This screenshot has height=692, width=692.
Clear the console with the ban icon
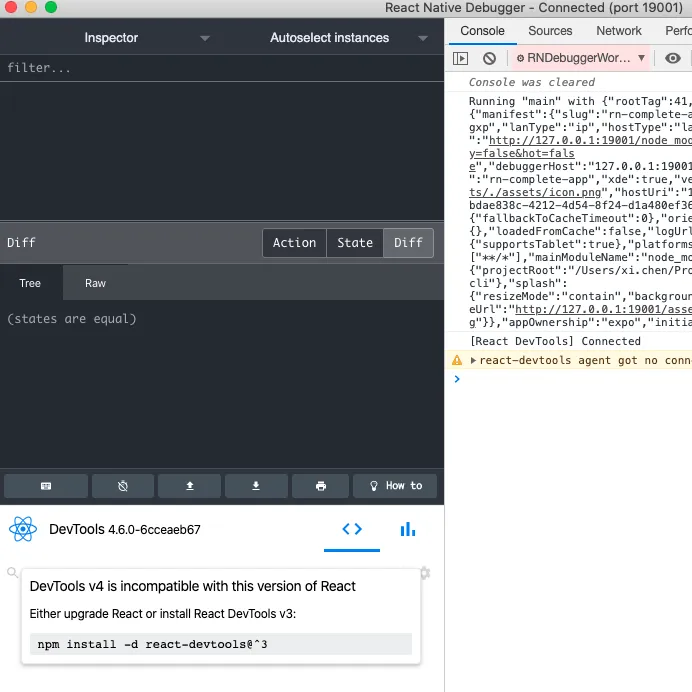(x=489, y=58)
